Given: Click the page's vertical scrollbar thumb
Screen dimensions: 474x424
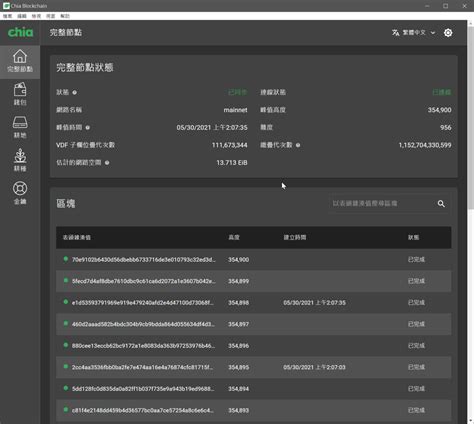Looking at the screenshot, I should click(x=470, y=118).
